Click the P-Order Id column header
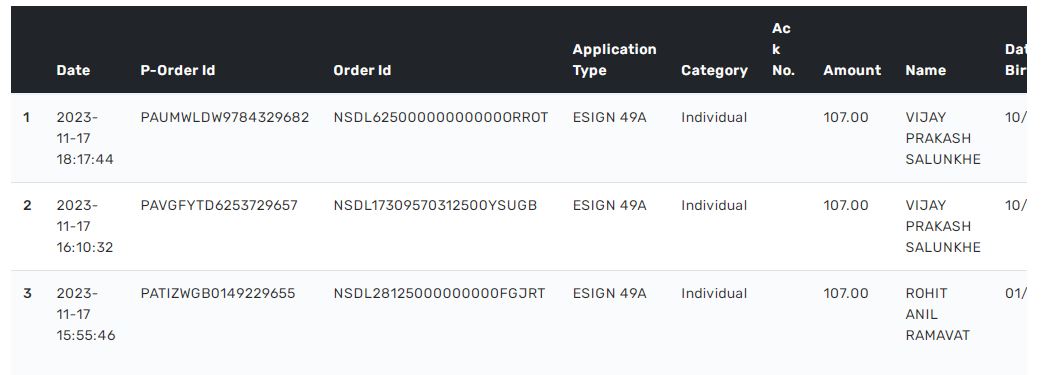Image resolution: width=1045 pixels, height=375 pixels. 178,71
